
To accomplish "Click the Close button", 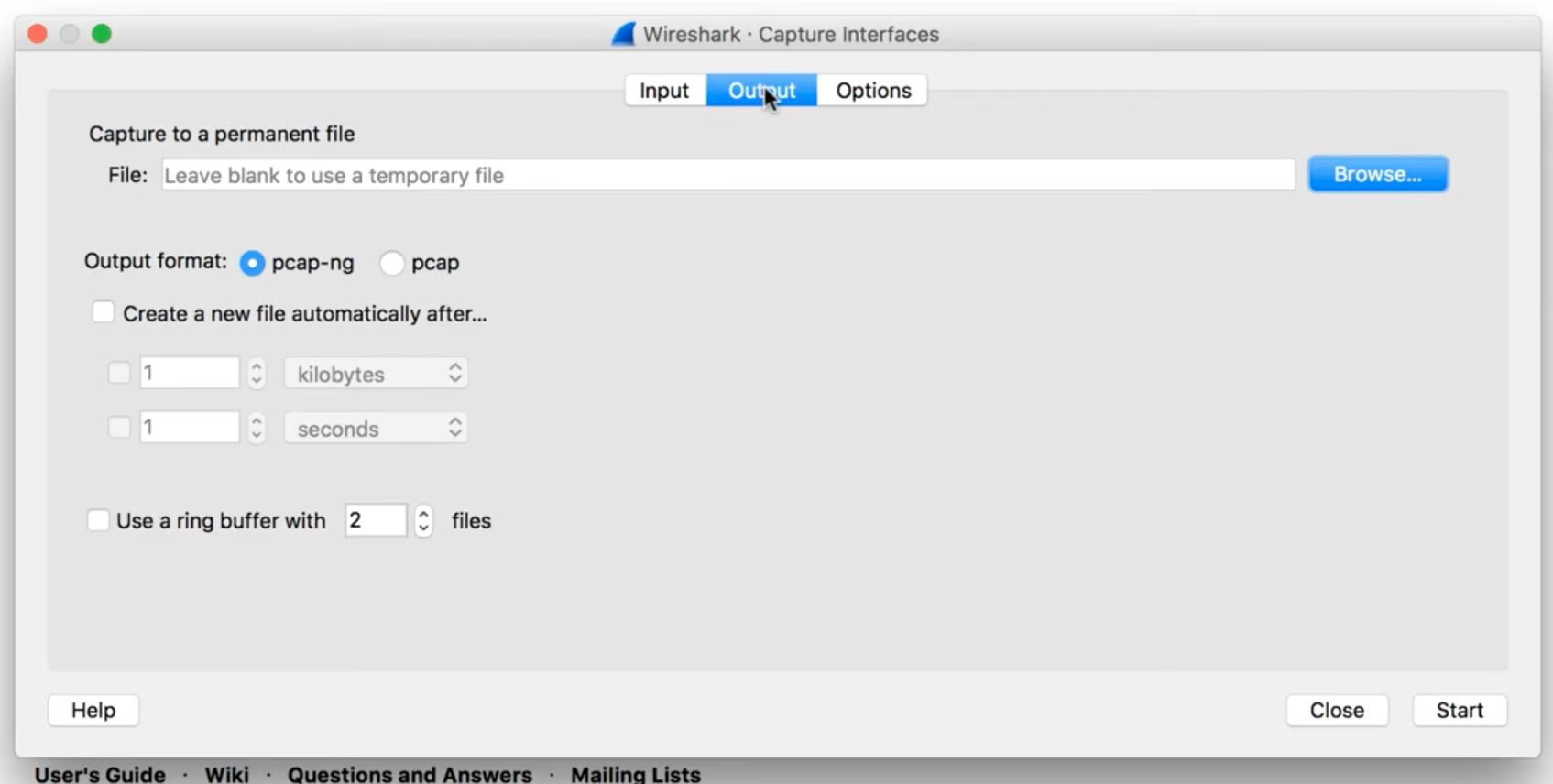I will tap(1337, 711).
